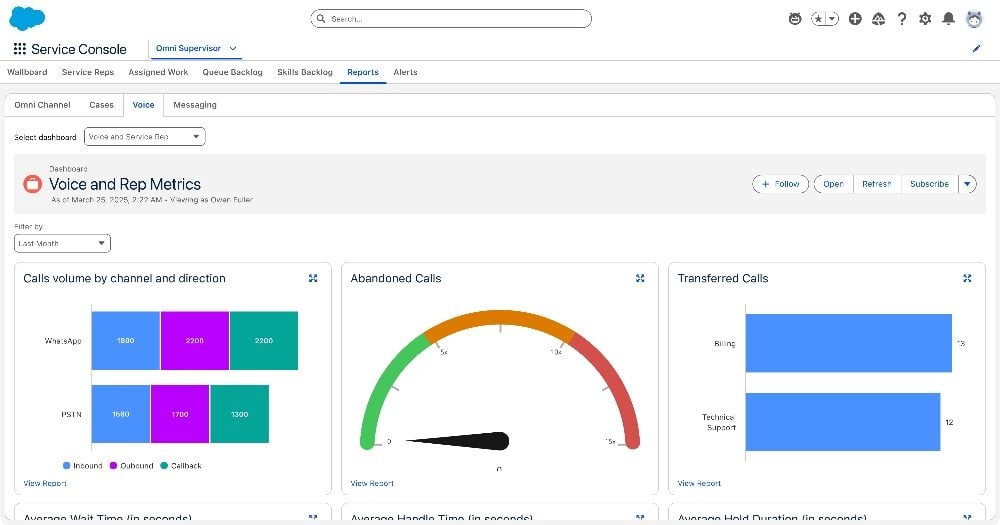1000x525 pixels.
Task: Follow the Voice and Rep Metrics dashboard
Action: pos(781,184)
